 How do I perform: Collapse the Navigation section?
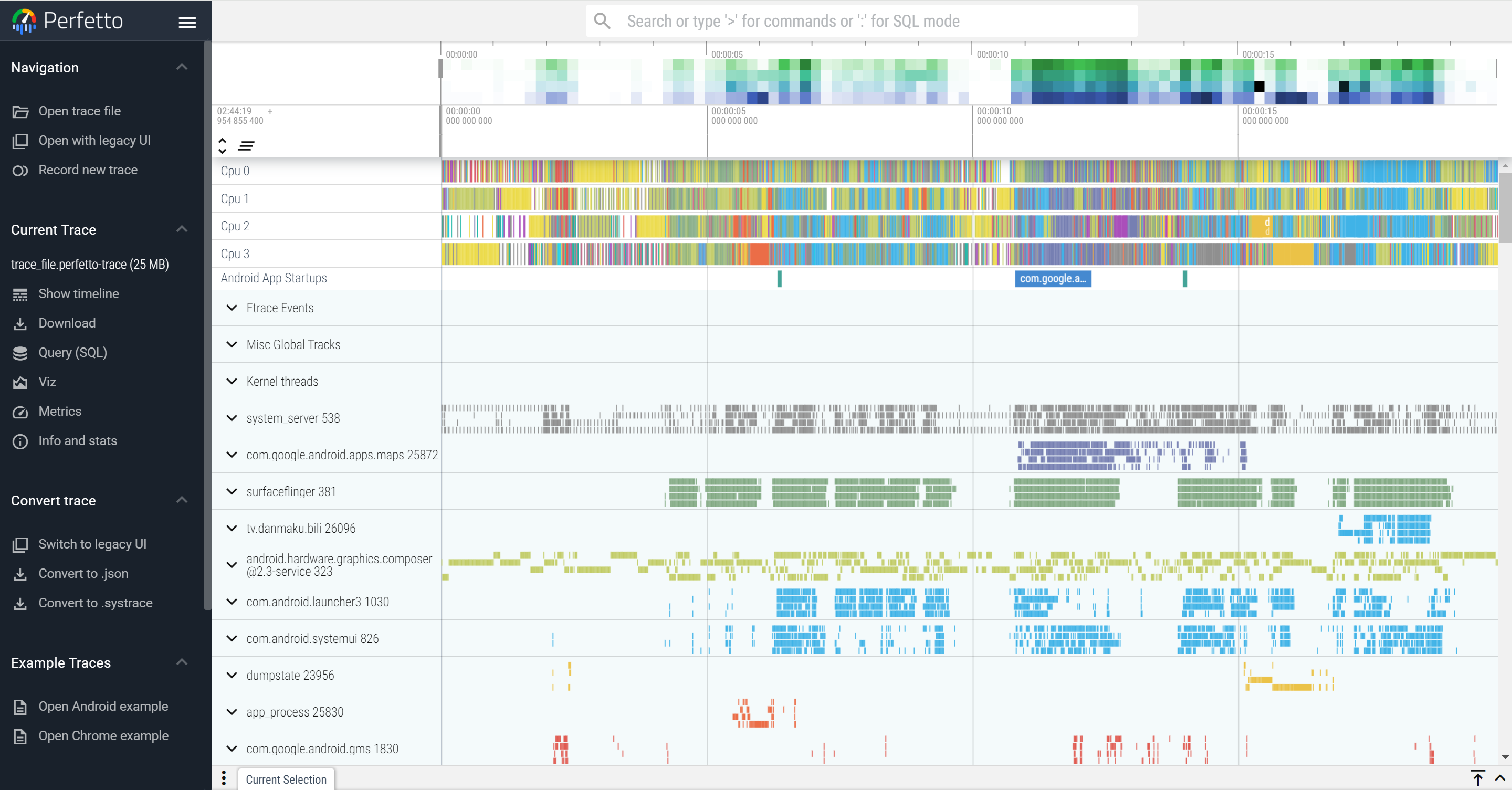click(182, 67)
